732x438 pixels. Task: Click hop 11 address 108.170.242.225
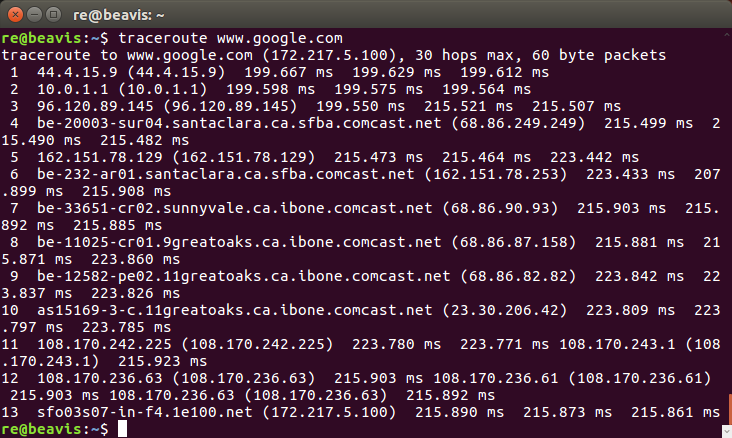click(105, 344)
